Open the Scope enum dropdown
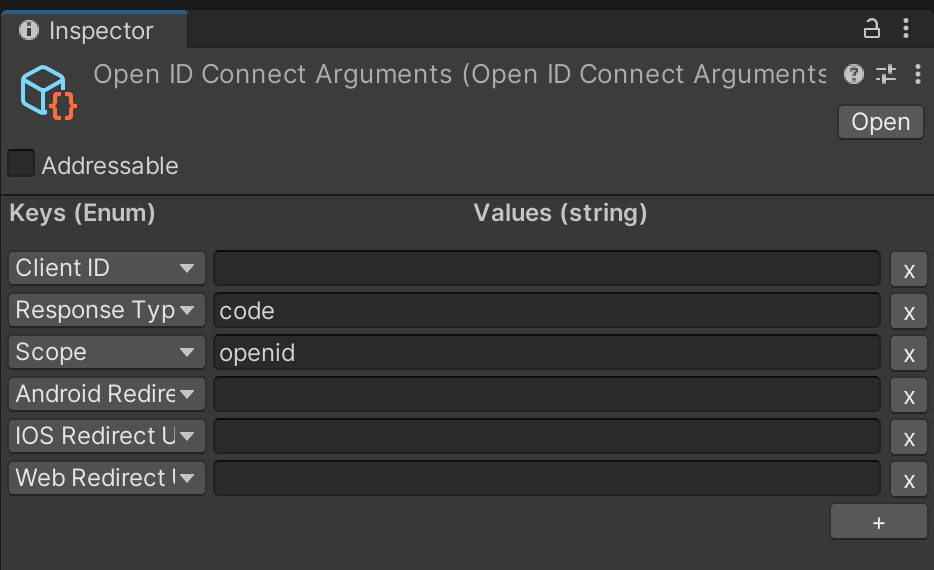The height and width of the screenshot is (570, 934). pos(107,352)
